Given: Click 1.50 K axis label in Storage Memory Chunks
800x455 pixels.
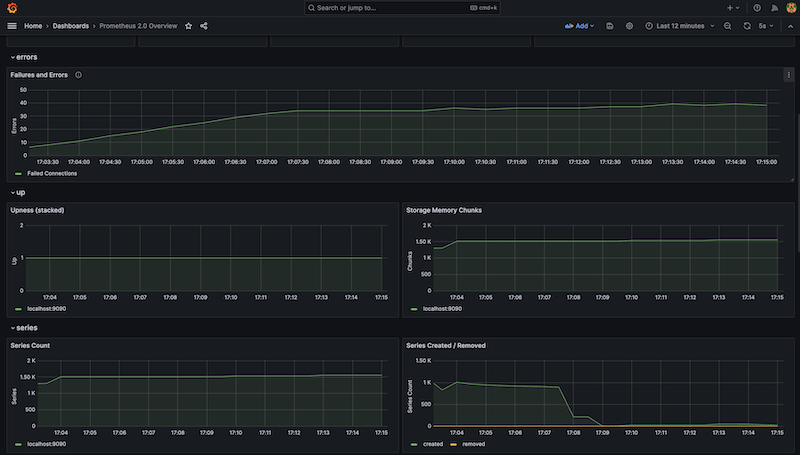Looking at the screenshot, I should click(422, 241).
